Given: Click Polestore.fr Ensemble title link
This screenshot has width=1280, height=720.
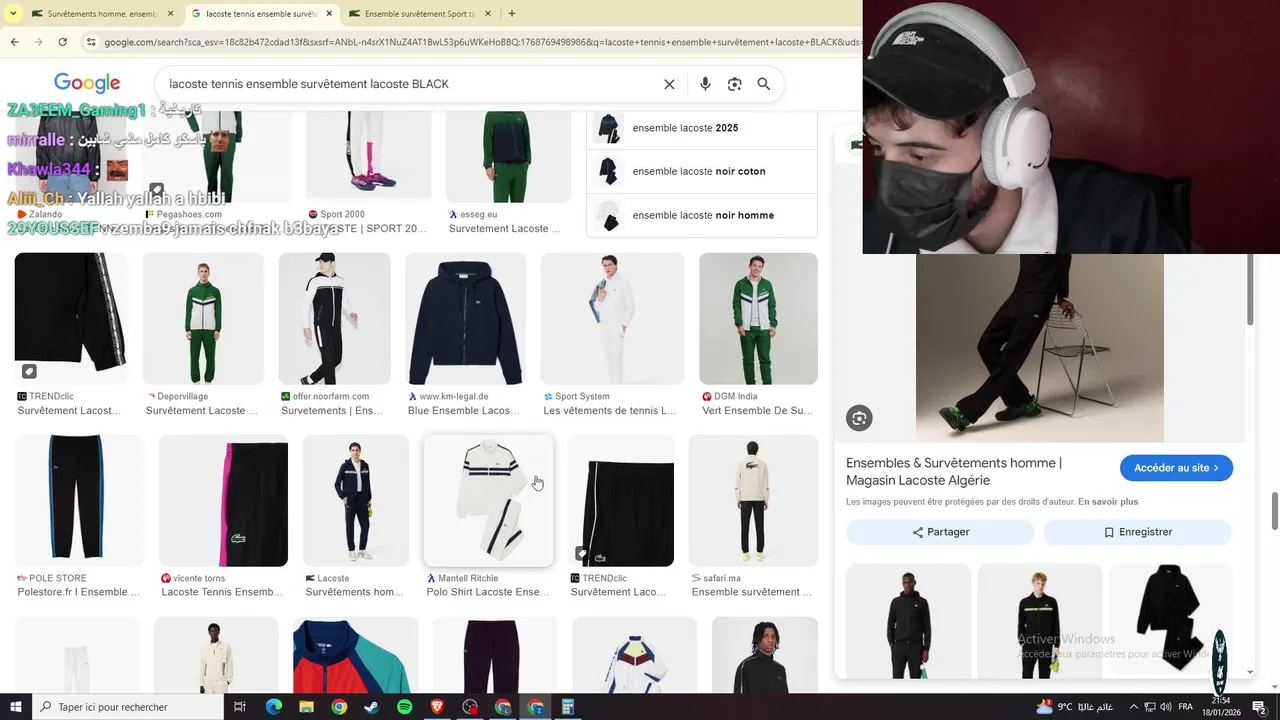Looking at the screenshot, I should tap(79, 592).
